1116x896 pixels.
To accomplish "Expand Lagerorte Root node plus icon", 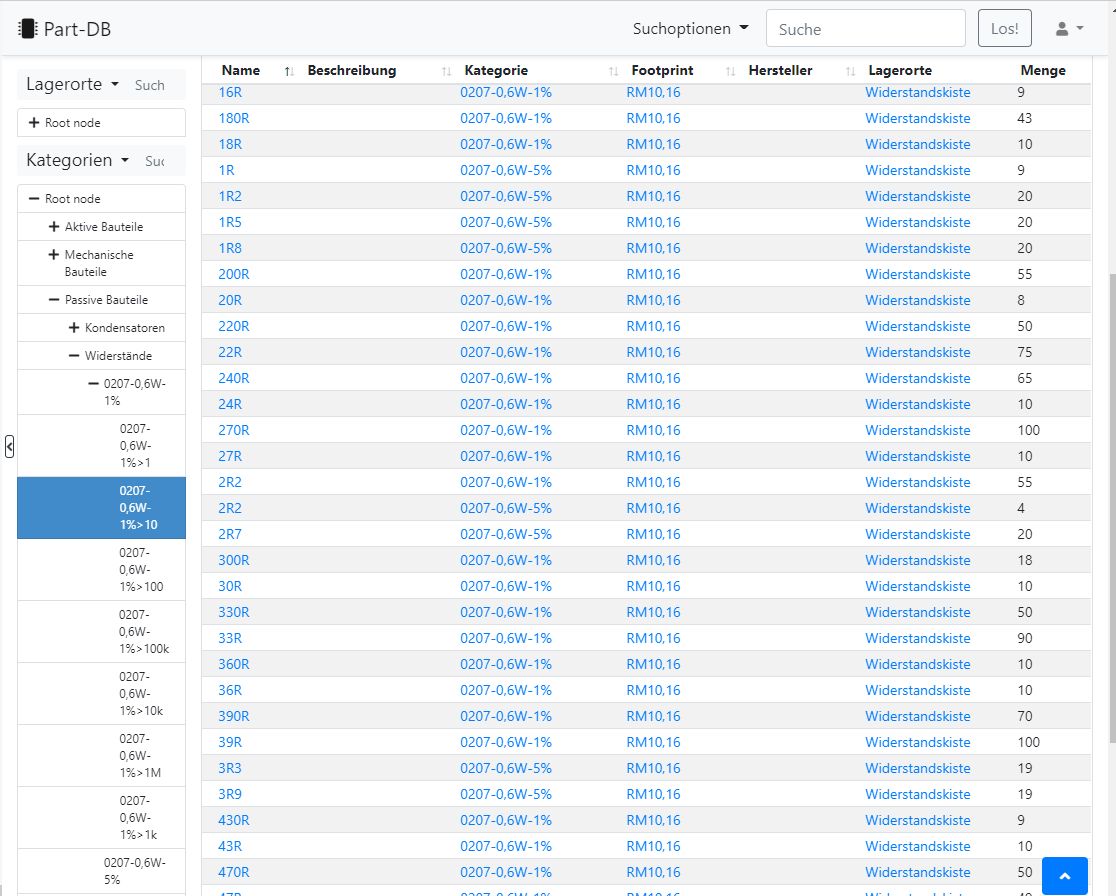I will tap(33, 122).
